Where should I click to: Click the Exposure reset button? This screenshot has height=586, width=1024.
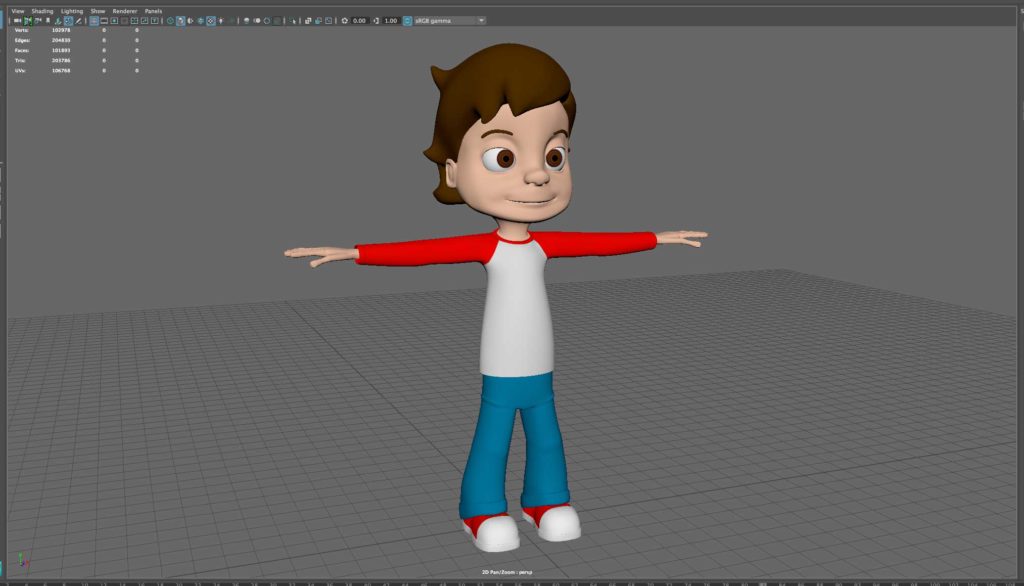click(x=344, y=20)
